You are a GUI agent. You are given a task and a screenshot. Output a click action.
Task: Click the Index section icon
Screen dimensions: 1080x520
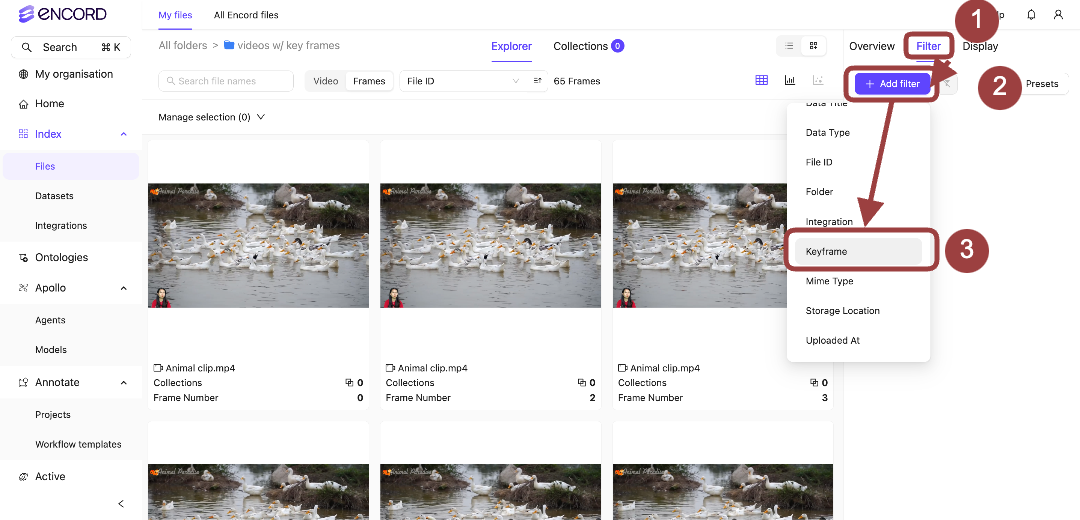tap(24, 134)
